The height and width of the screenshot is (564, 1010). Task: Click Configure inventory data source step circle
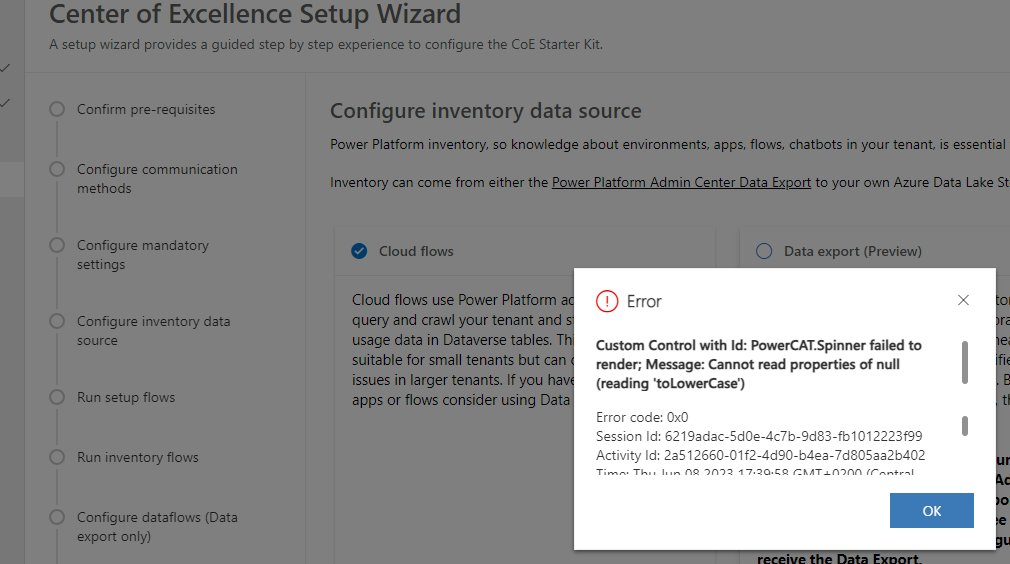tap(57, 321)
